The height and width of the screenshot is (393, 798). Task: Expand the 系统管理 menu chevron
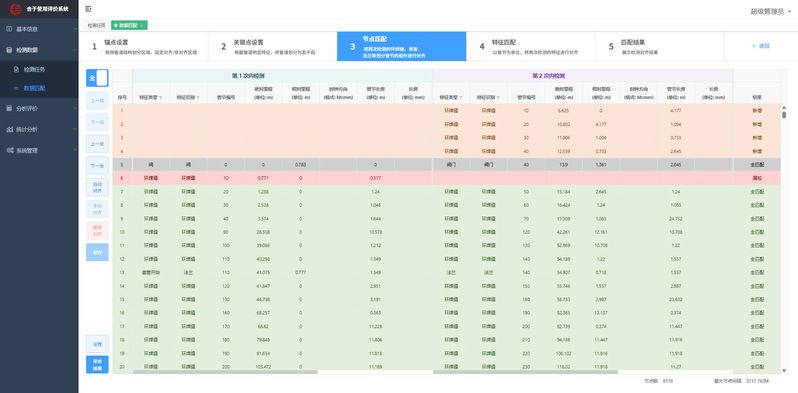pos(75,150)
